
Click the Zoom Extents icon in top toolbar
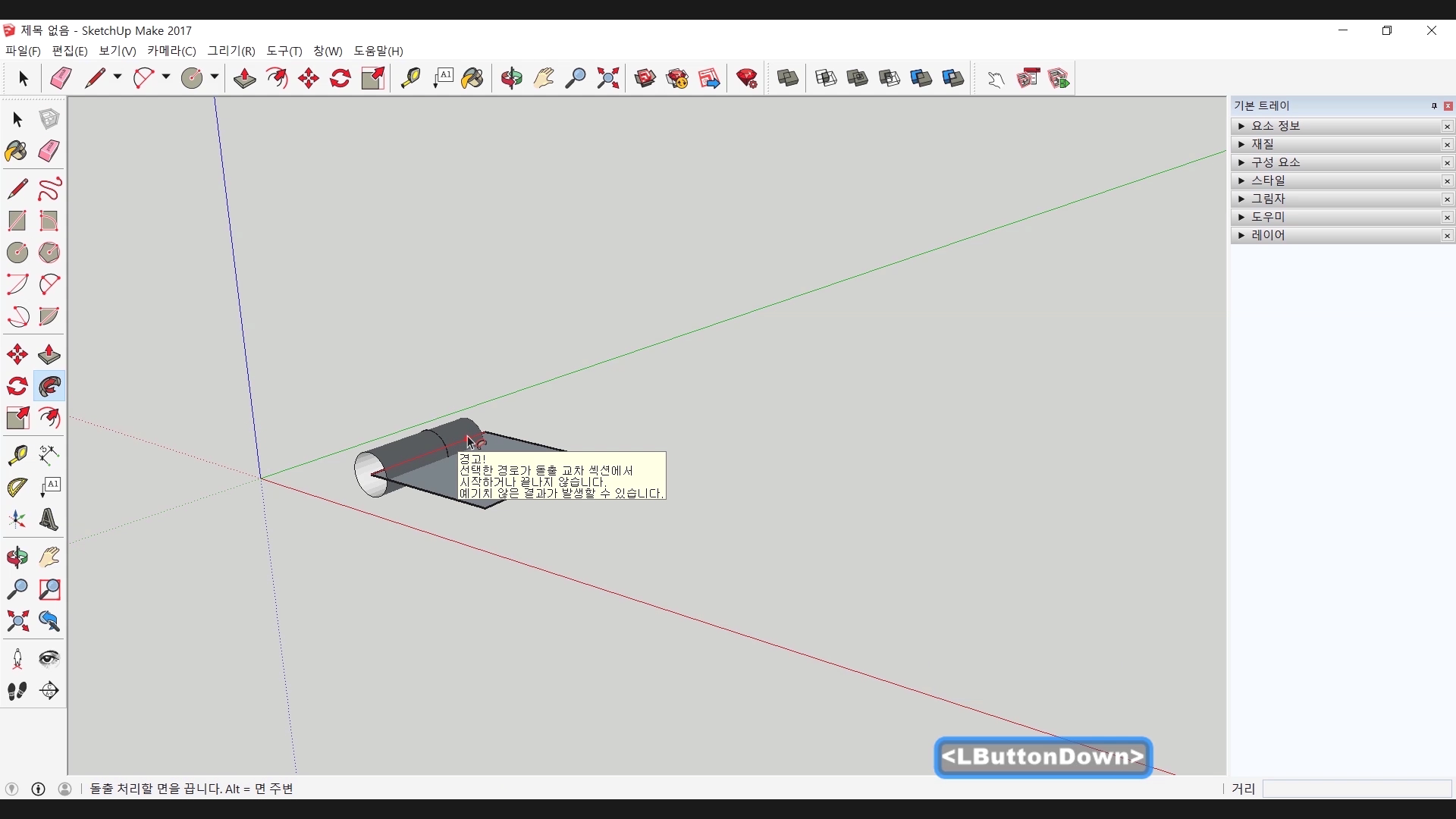[x=608, y=78]
